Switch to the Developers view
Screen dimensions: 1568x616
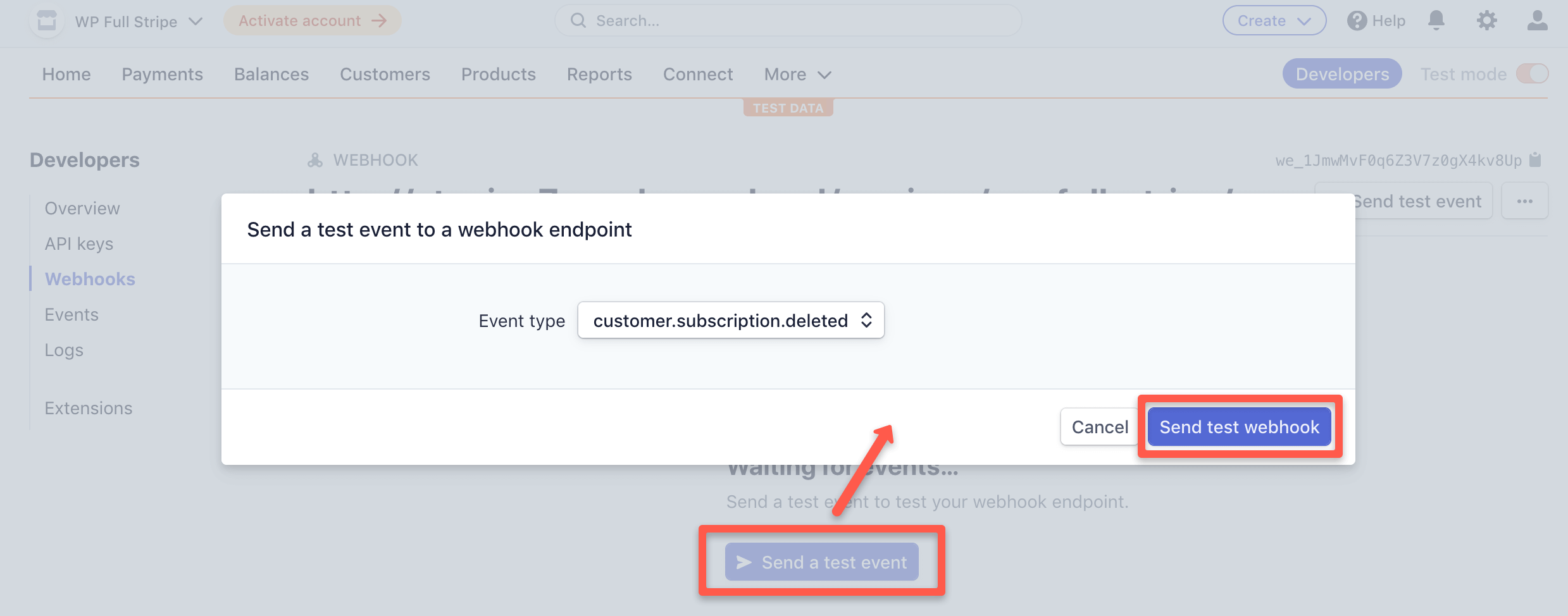(x=1341, y=73)
